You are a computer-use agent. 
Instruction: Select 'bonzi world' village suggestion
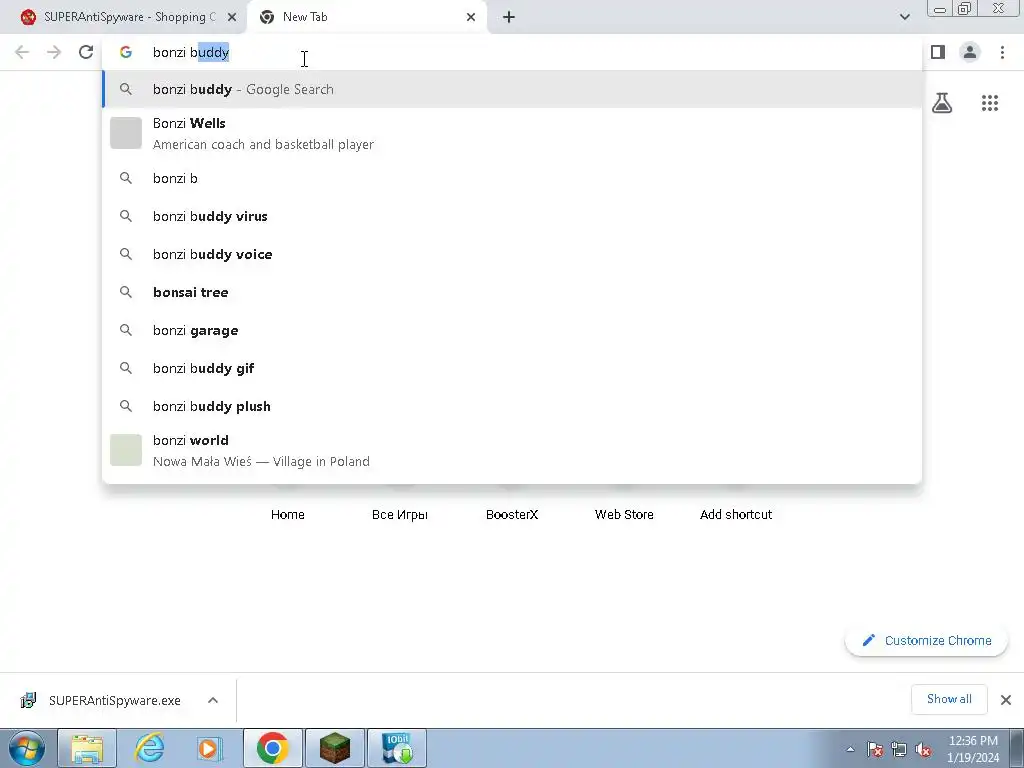[513, 451]
